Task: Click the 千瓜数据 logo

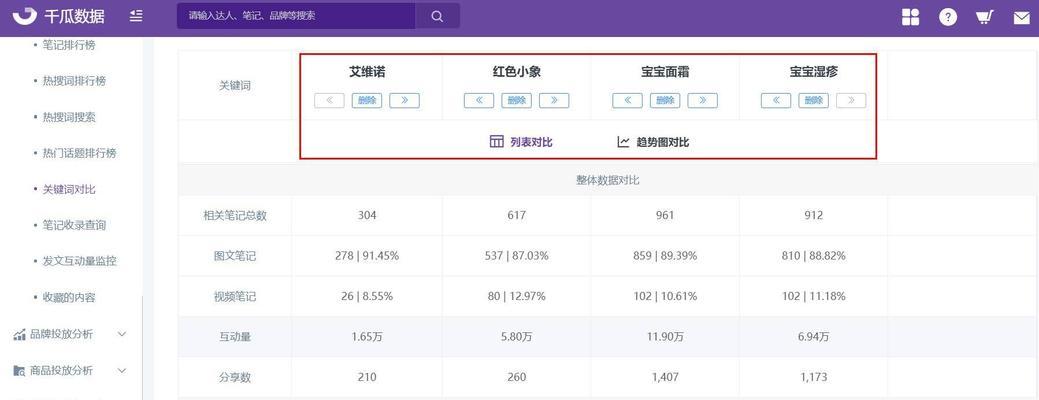Action: [x=58, y=16]
